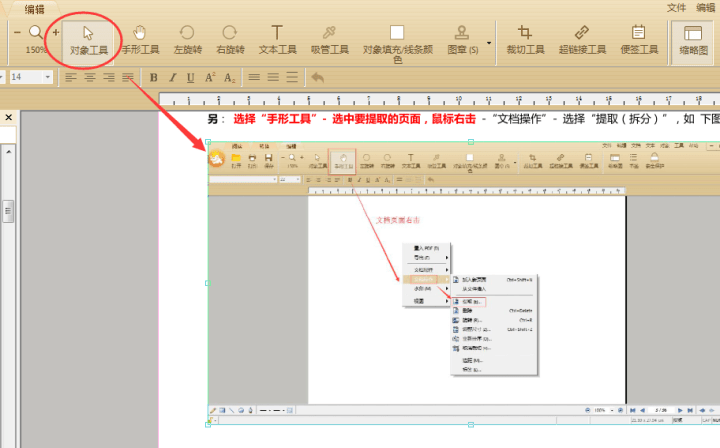Screen dimensions: 720x448
Task: Toggle the 缩略图 thumbnail panel
Action: pyautogui.click(x=694, y=39)
